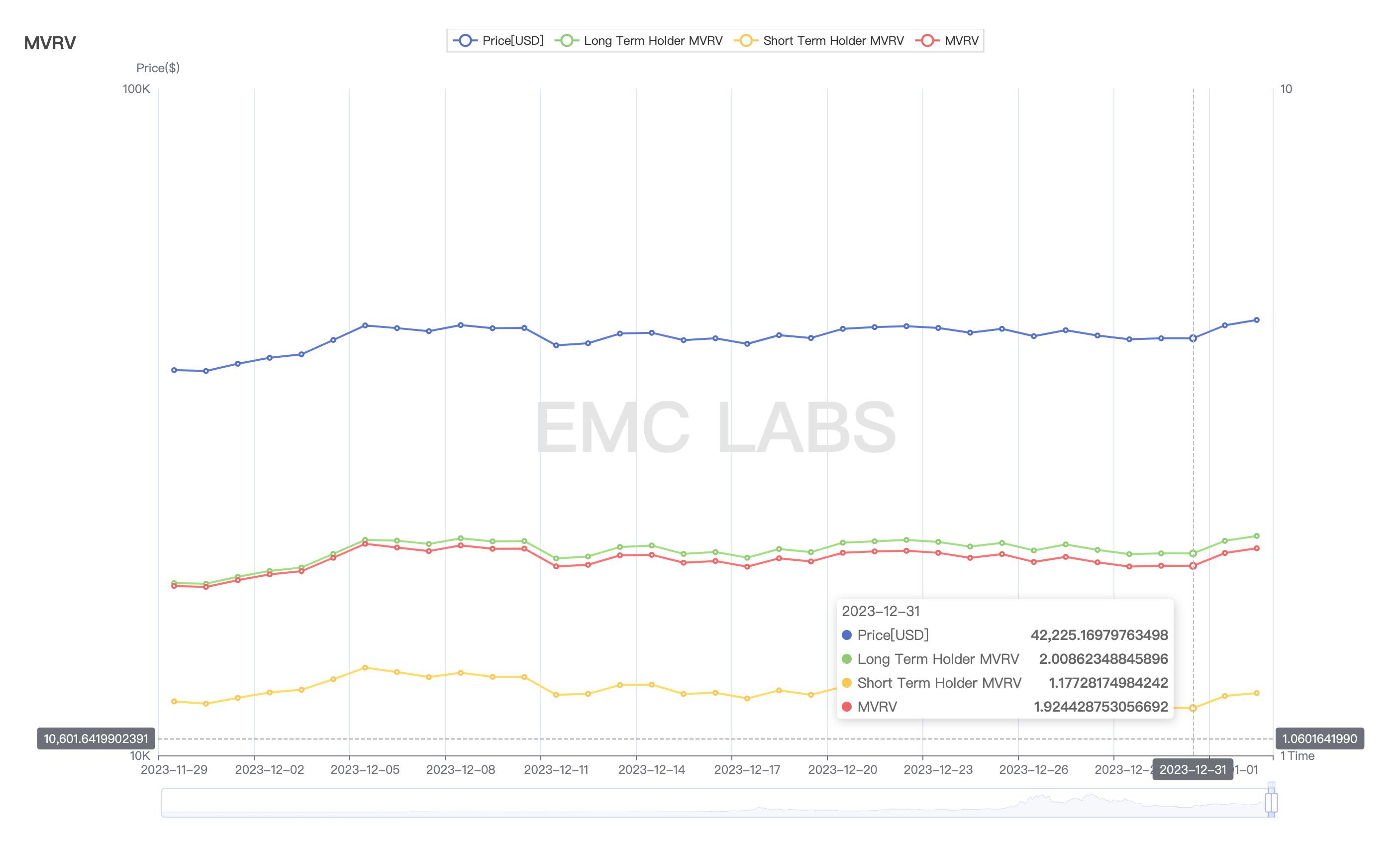Click the first red MVRV data point
This screenshot has width=1400, height=842.
tap(174, 586)
